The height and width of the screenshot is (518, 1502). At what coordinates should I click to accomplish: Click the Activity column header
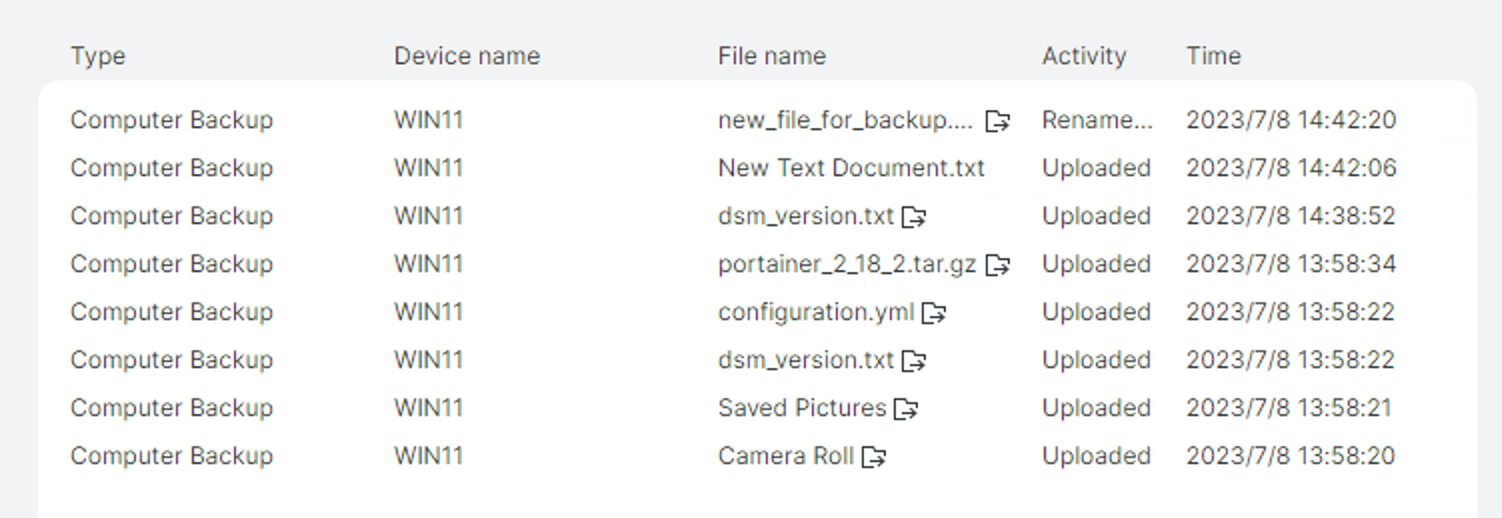pyautogui.click(x=1084, y=56)
